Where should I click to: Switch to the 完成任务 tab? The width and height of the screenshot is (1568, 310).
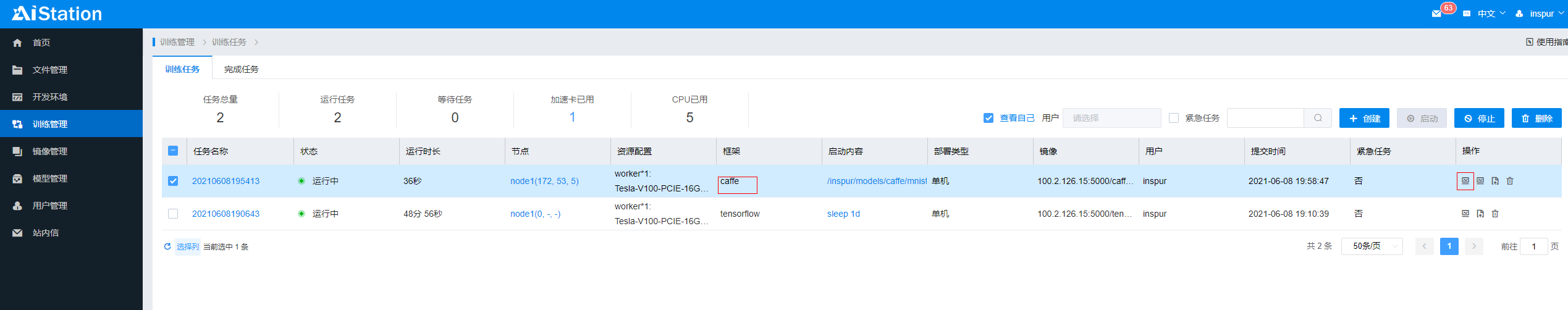[x=241, y=69]
